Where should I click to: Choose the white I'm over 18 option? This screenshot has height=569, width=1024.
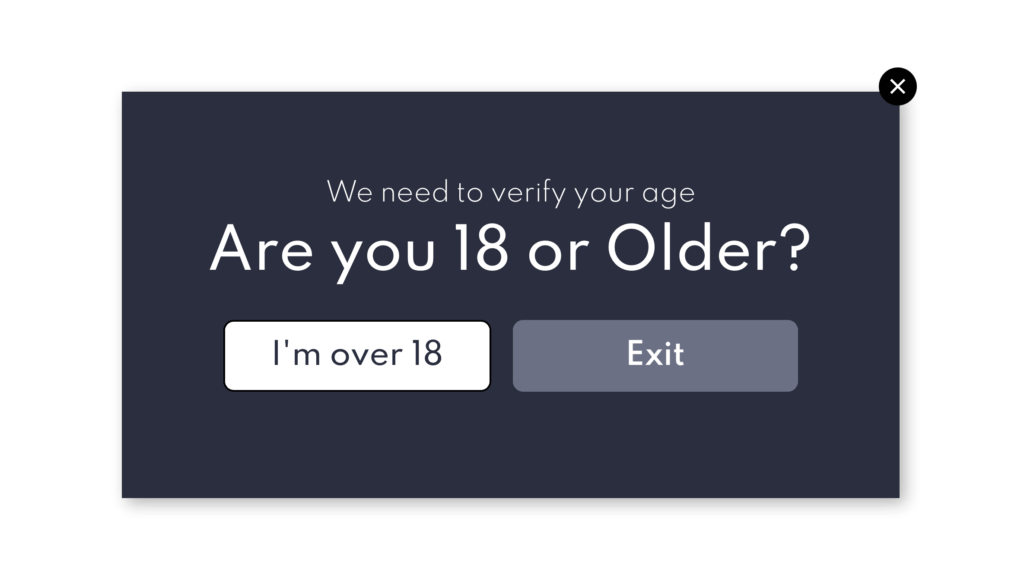point(357,356)
